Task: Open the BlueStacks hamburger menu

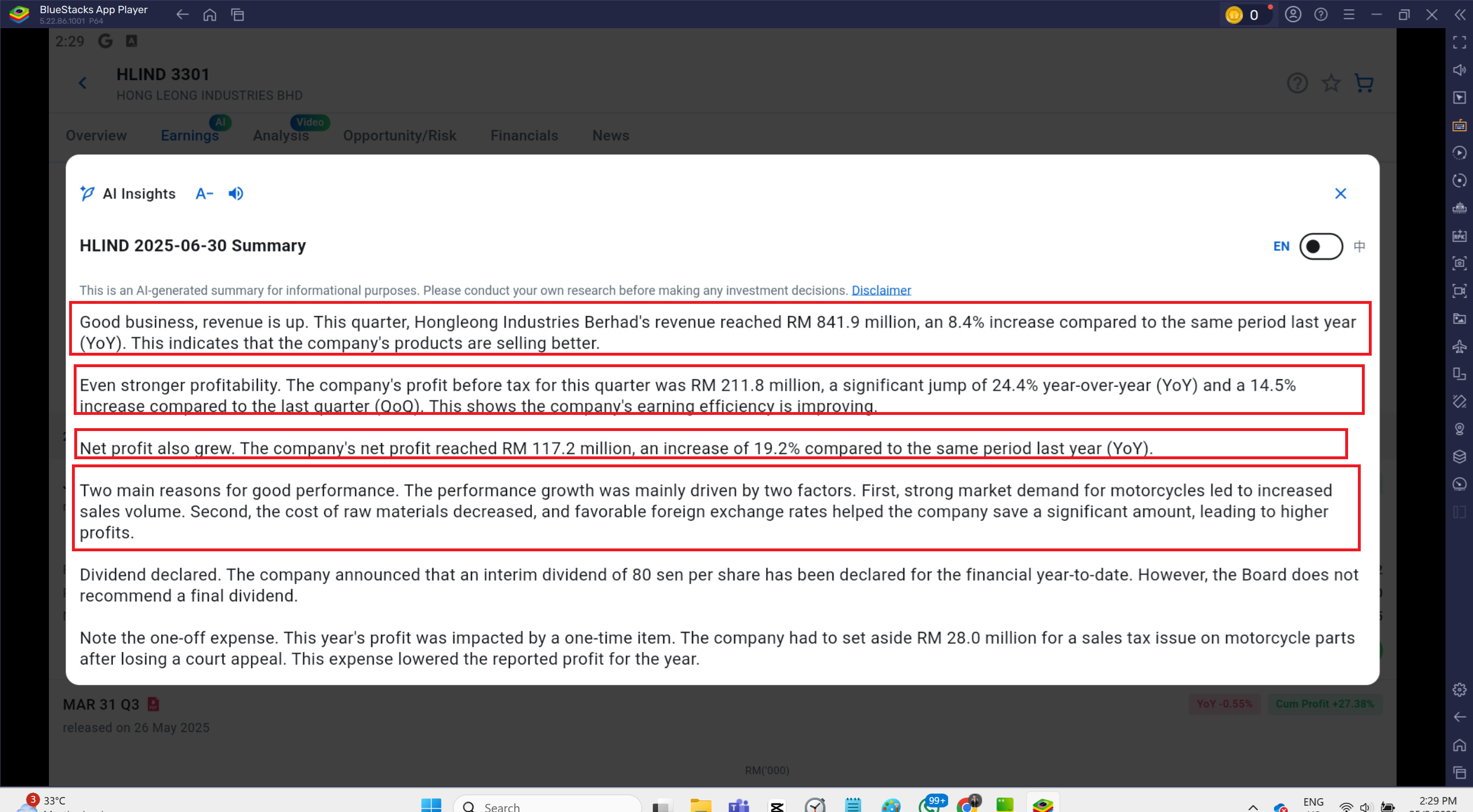Action: pos(1349,14)
